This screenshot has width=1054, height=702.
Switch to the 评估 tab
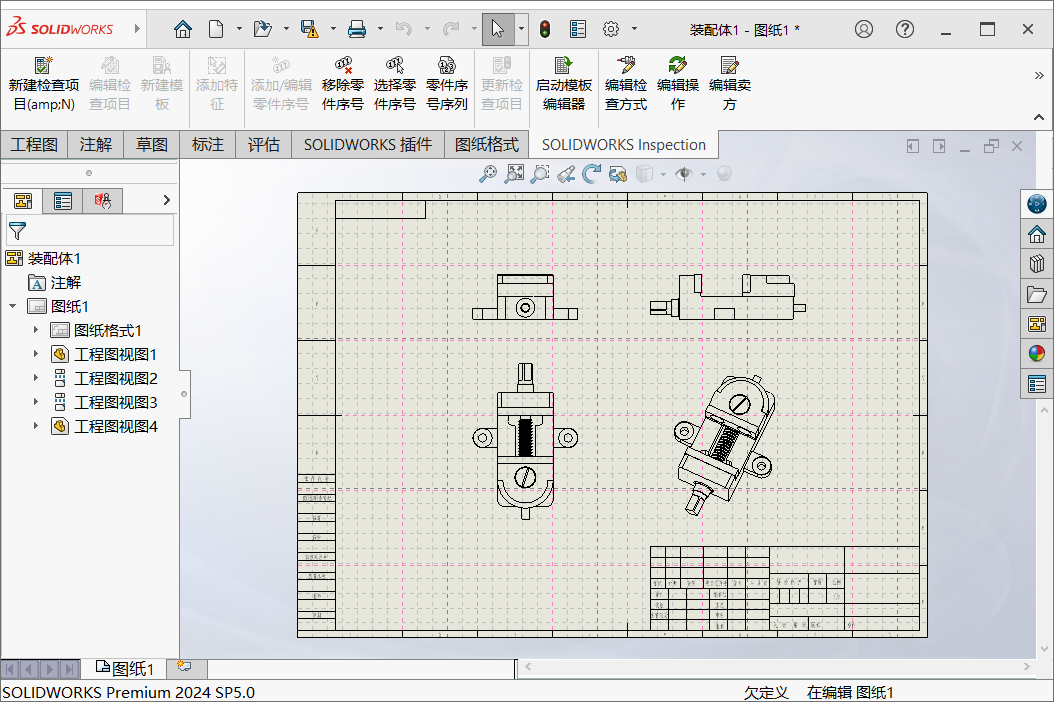click(x=264, y=145)
